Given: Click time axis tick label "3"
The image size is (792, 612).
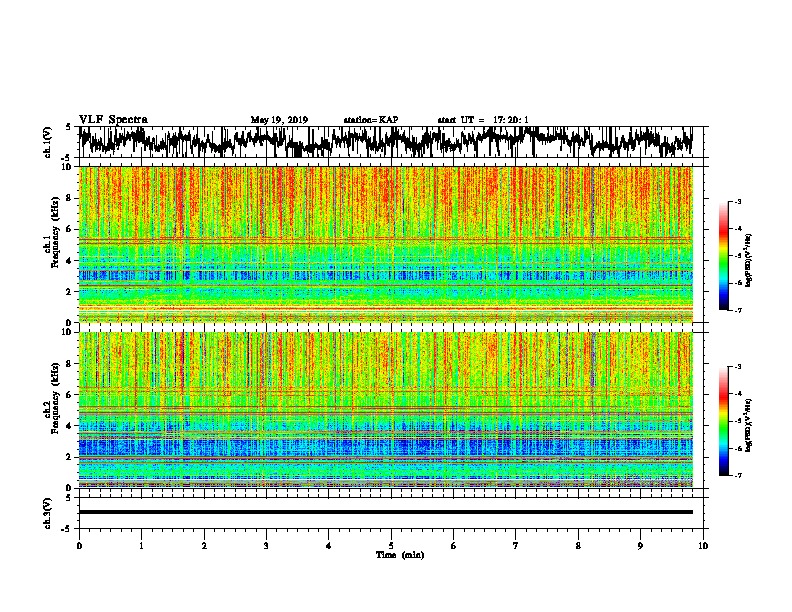Looking at the screenshot, I should point(266,546).
